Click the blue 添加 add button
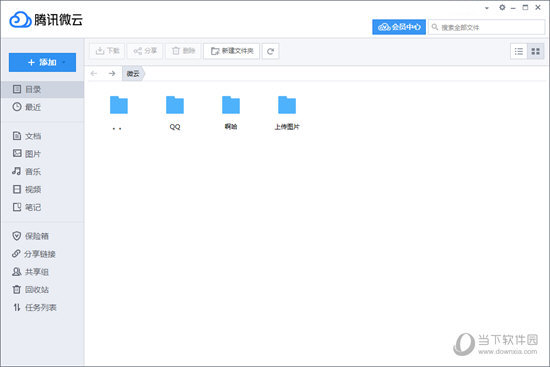Screen dimensions: 550x367 click(42, 62)
